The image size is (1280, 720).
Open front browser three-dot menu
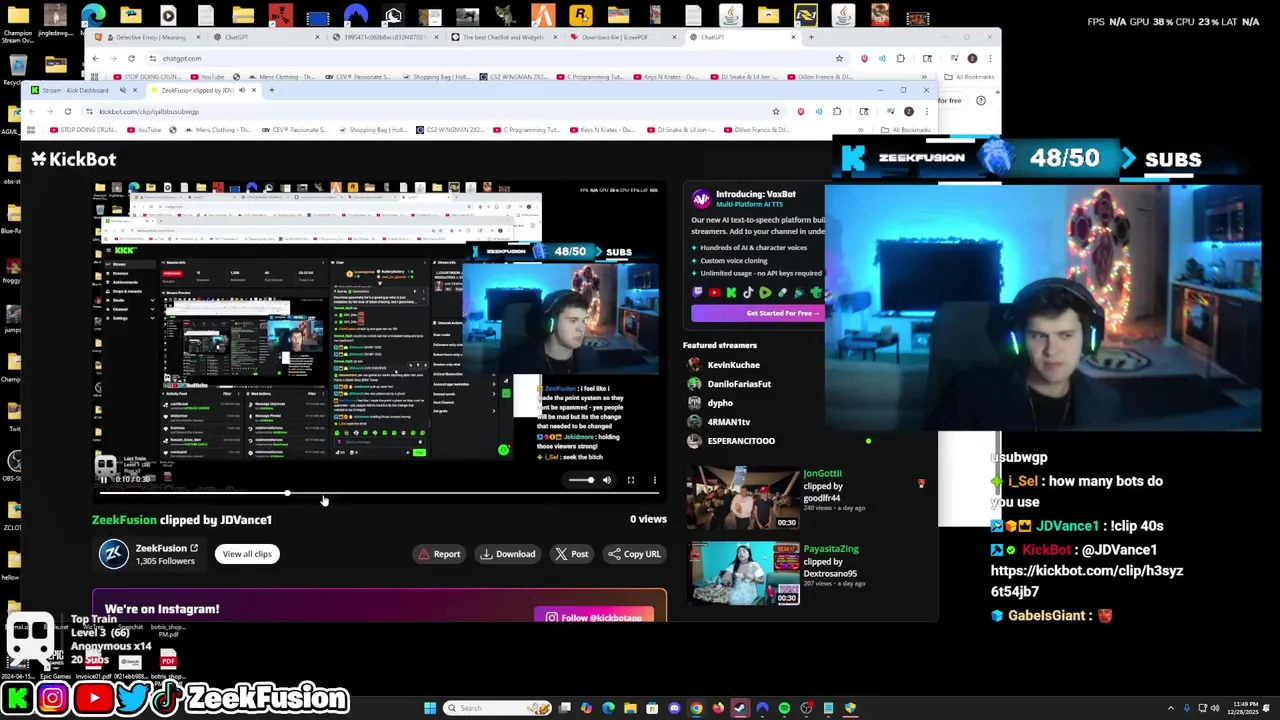tap(926, 111)
